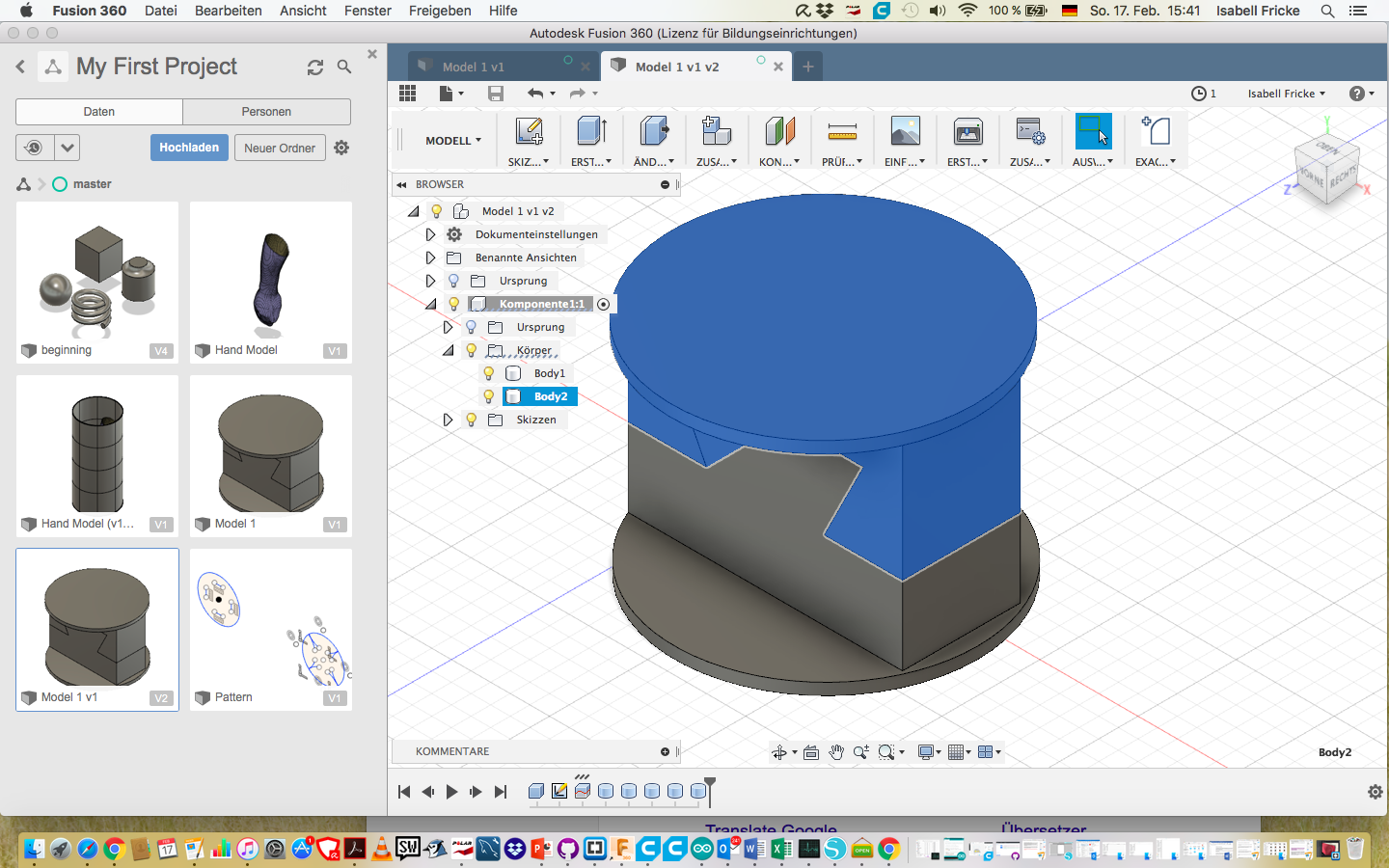Open the grid and snaps dropdown
Viewport: 1389px width, 868px height.
tap(959, 752)
